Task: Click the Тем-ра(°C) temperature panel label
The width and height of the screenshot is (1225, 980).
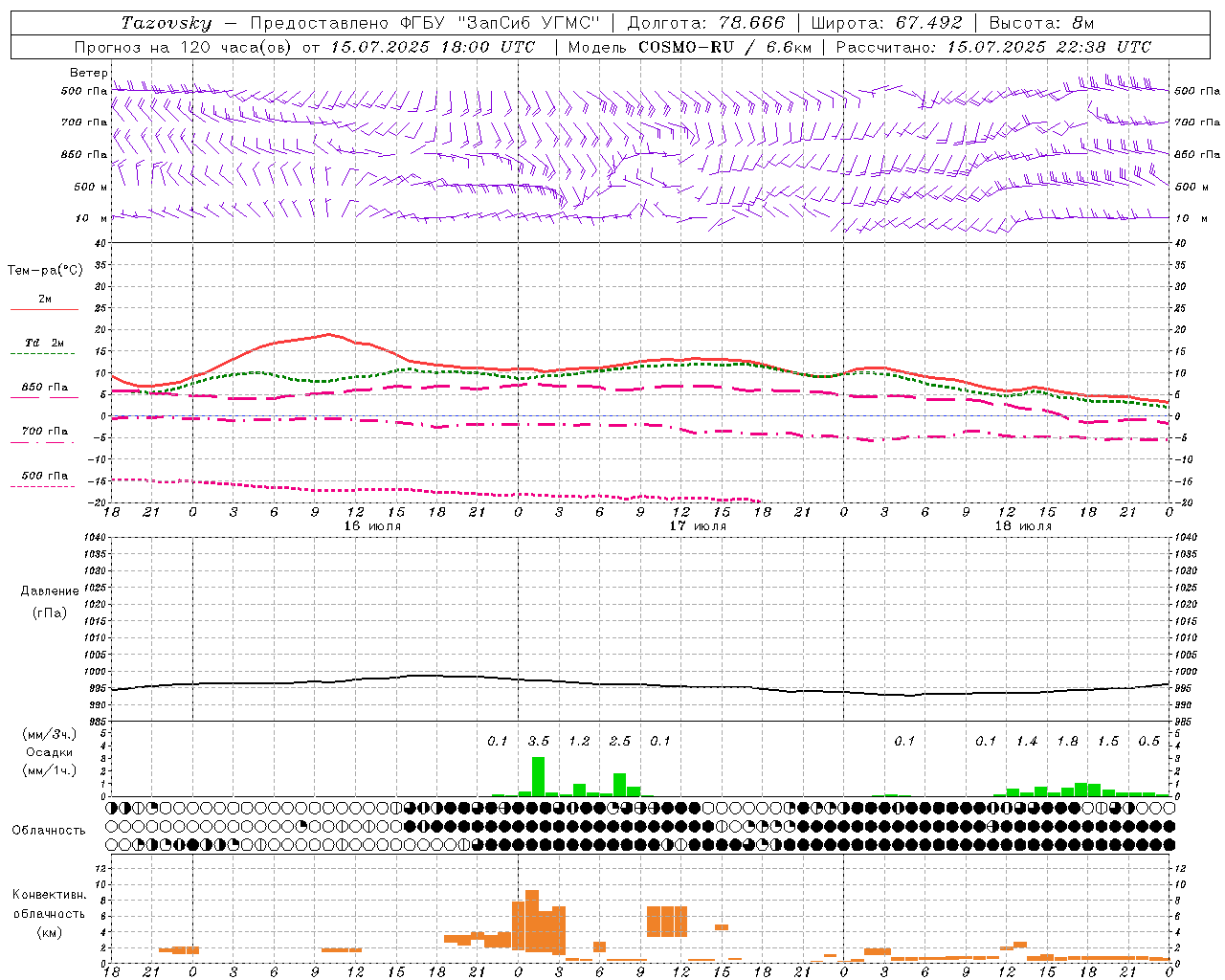Action: pyautogui.click(x=45, y=270)
